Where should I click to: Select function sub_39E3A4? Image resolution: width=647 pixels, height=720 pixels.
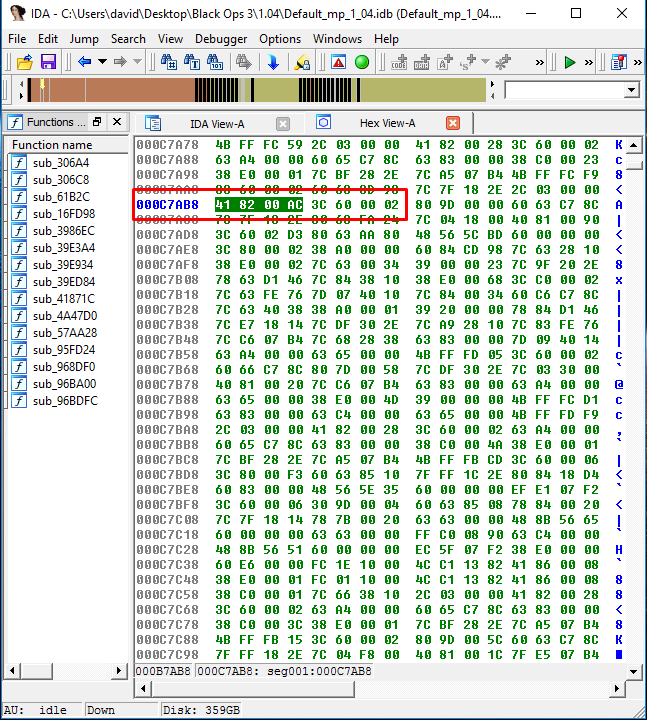point(64,248)
